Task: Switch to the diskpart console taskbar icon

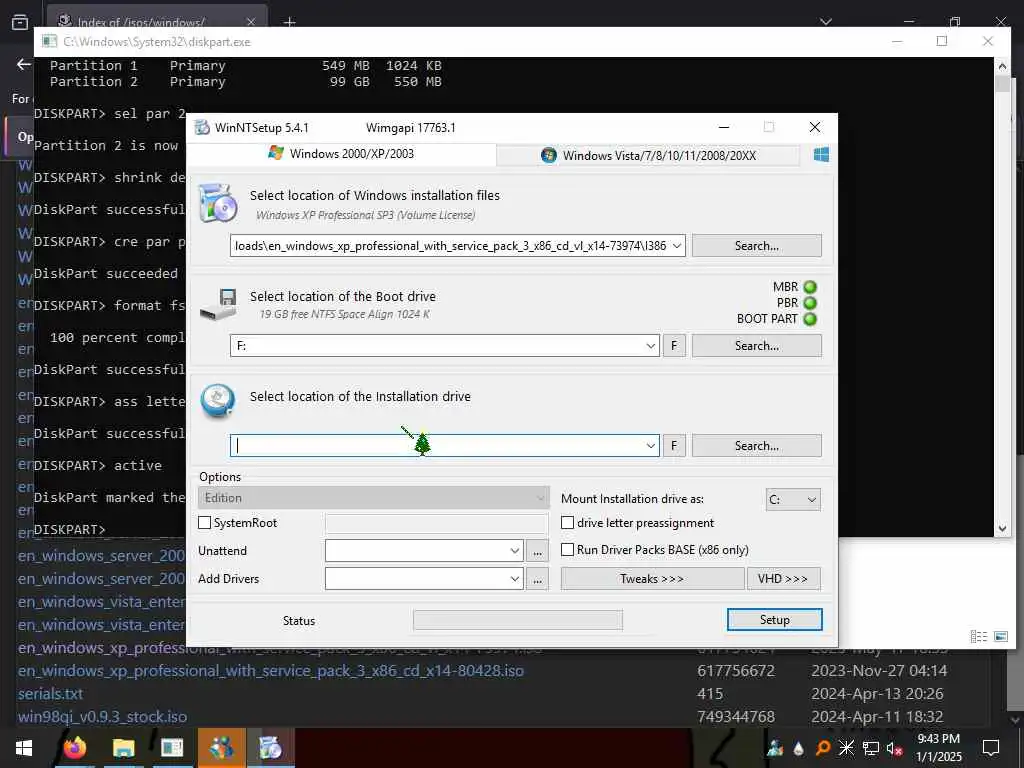Action: tap(172, 748)
